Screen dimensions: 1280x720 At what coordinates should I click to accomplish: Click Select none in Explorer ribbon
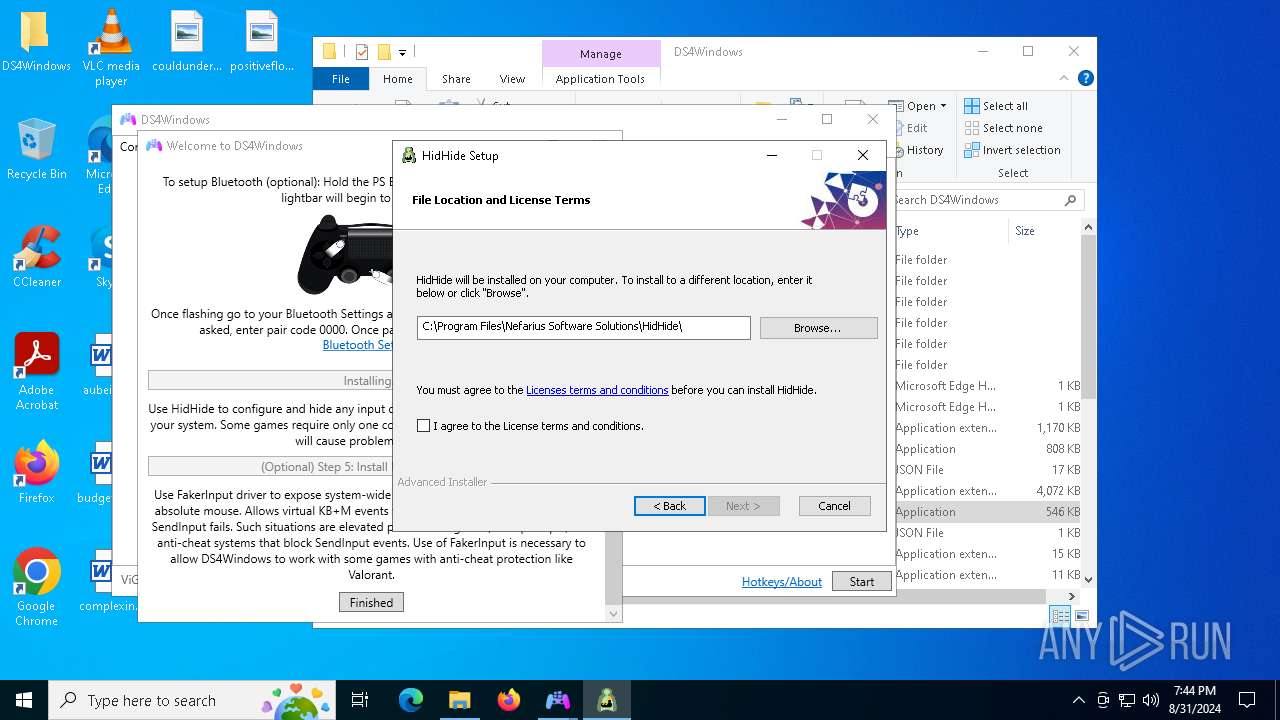pos(1003,128)
